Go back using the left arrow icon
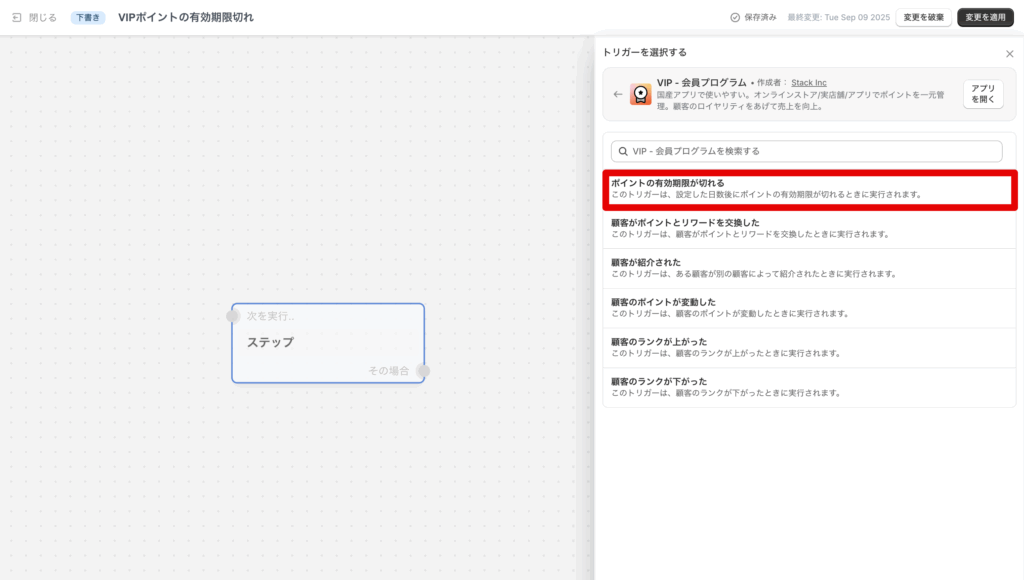 tap(618, 95)
